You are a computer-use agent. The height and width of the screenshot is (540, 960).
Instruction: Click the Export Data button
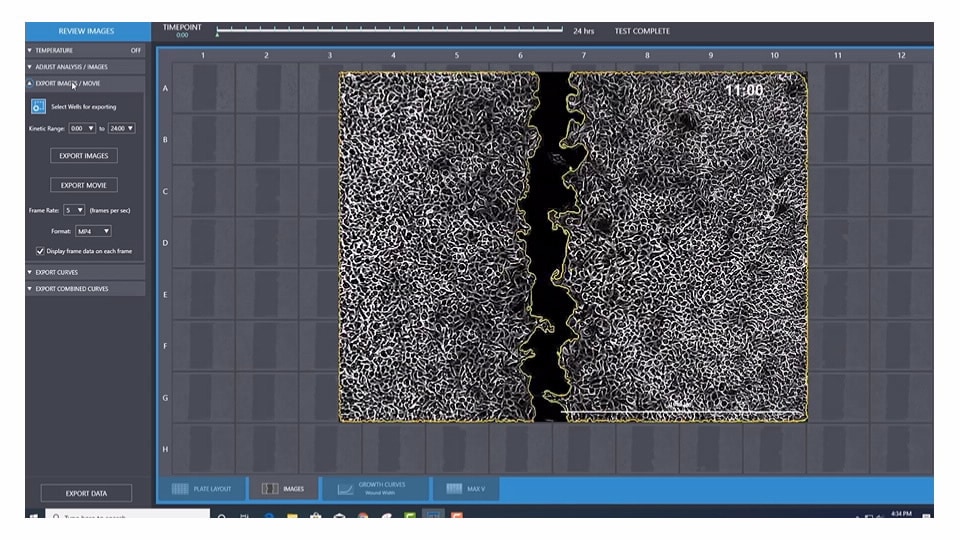tap(85, 493)
